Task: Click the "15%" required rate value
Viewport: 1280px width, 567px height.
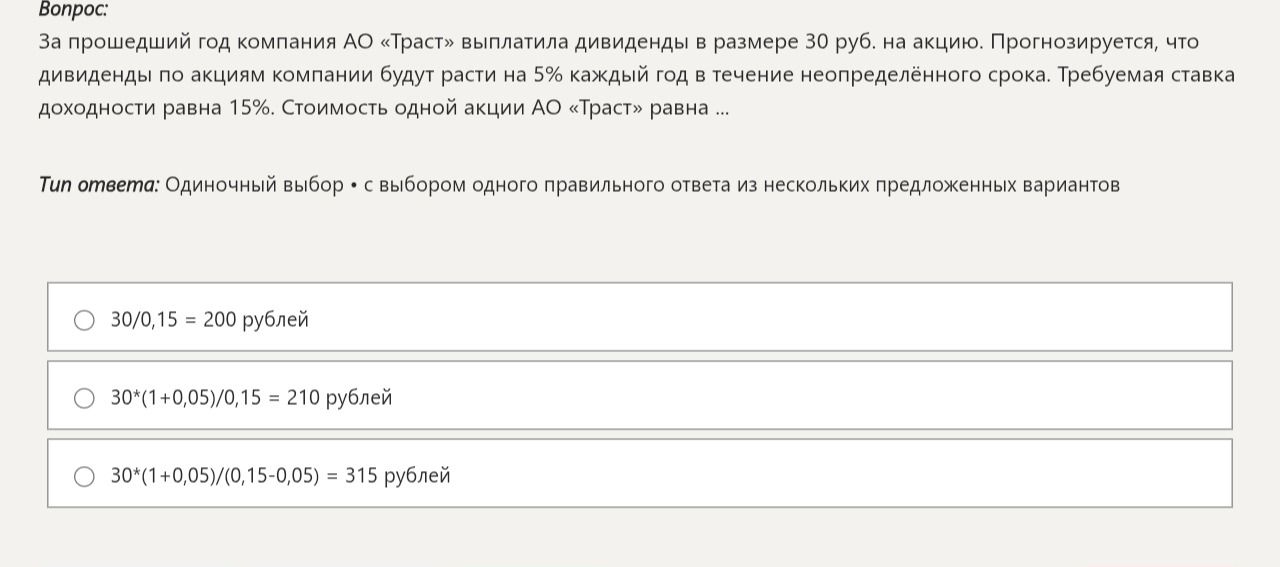Action: tap(251, 108)
